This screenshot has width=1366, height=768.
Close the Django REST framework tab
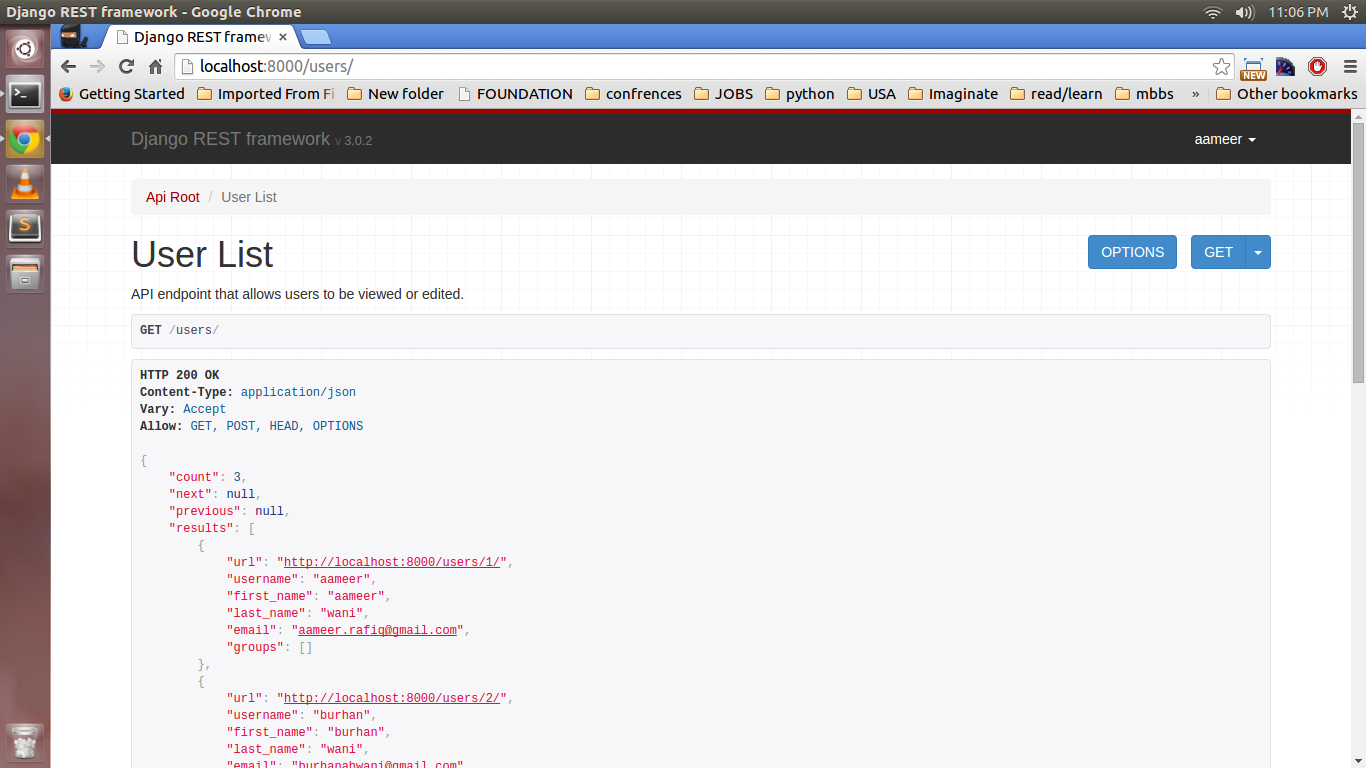(x=283, y=37)
